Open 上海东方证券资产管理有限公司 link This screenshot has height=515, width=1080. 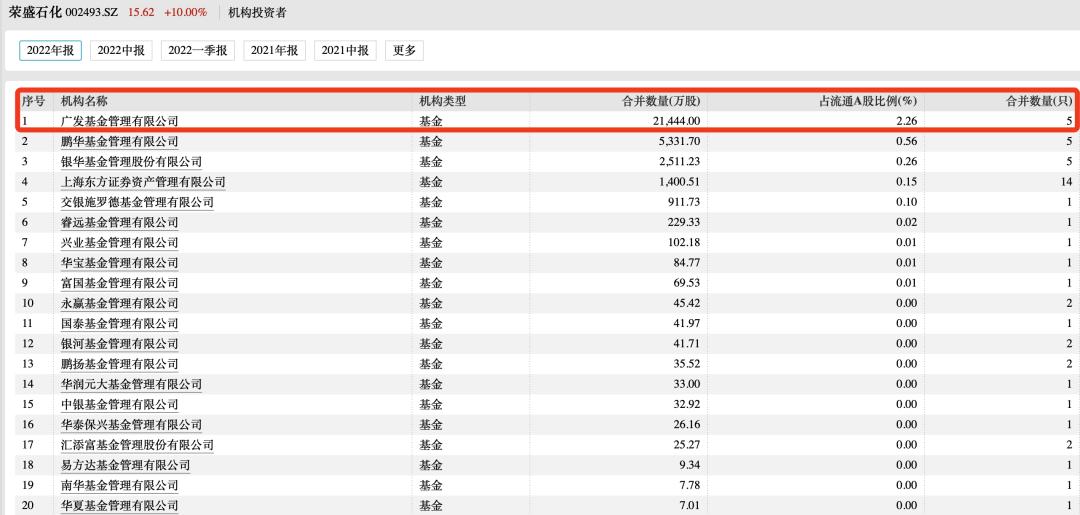click(x=143, y=182)
